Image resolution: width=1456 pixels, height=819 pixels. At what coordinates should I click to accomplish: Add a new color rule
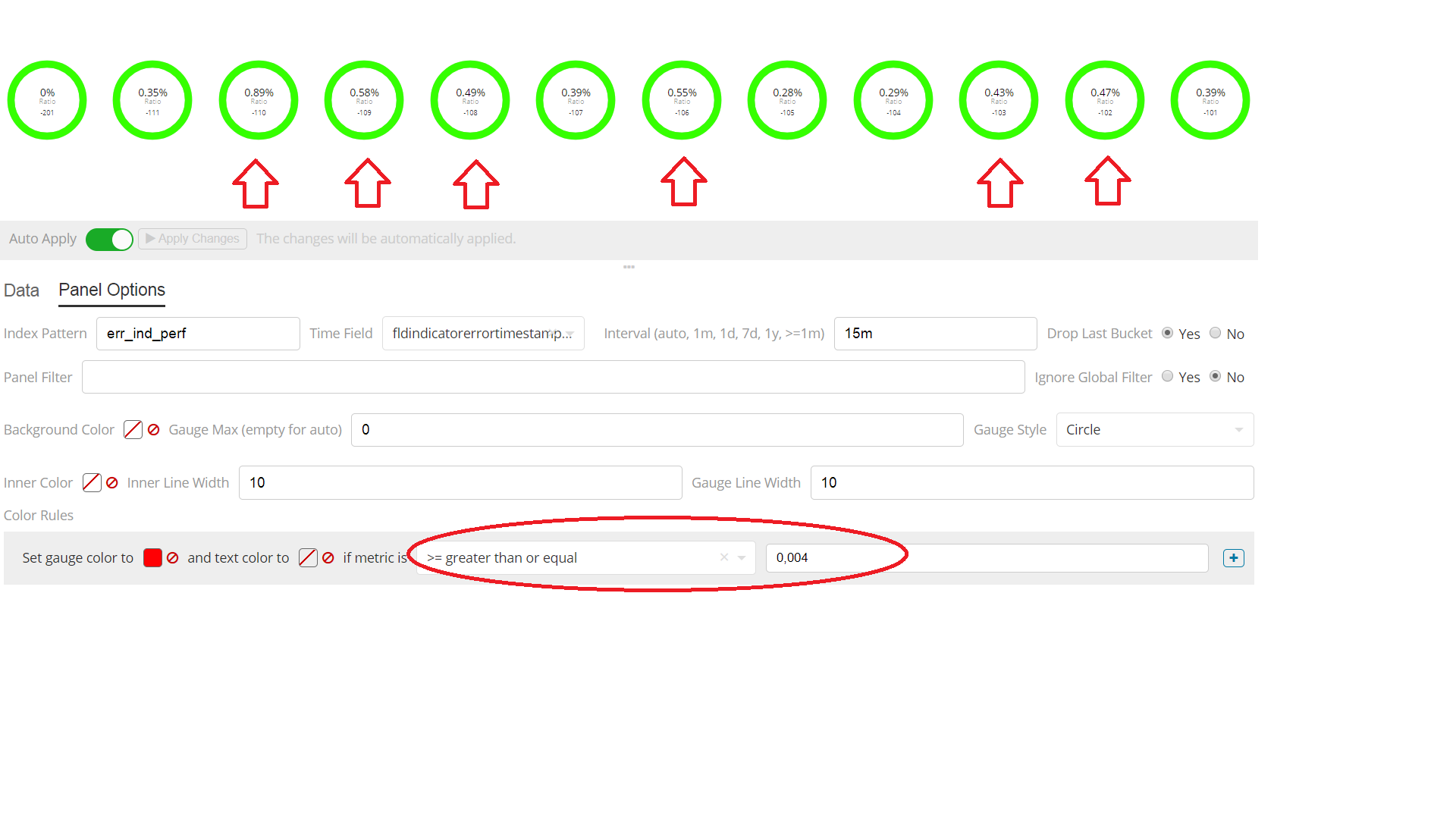[x=1234, y=558]
